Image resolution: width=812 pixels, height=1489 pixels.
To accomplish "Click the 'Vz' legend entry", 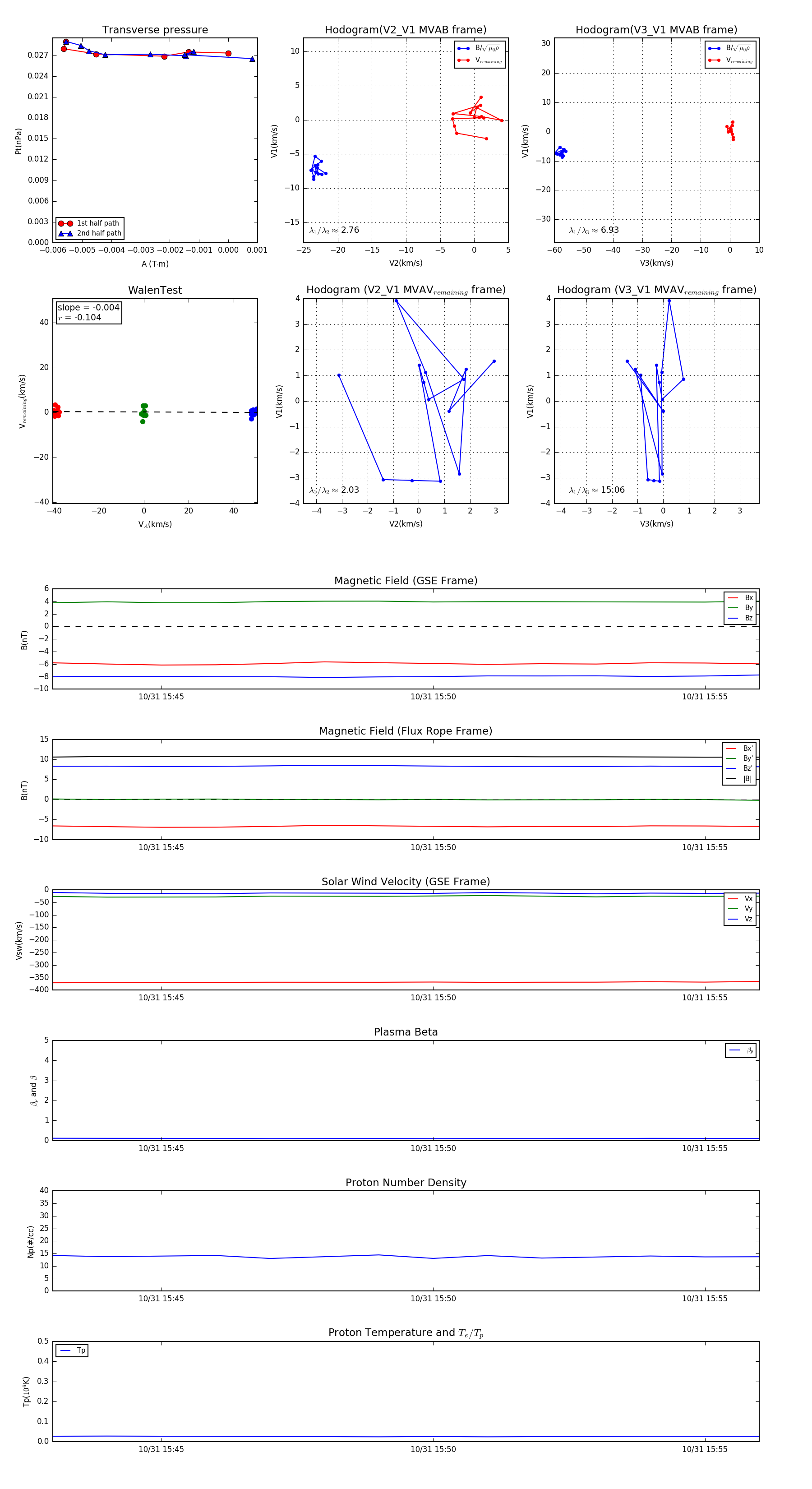I will coord(740,919).
